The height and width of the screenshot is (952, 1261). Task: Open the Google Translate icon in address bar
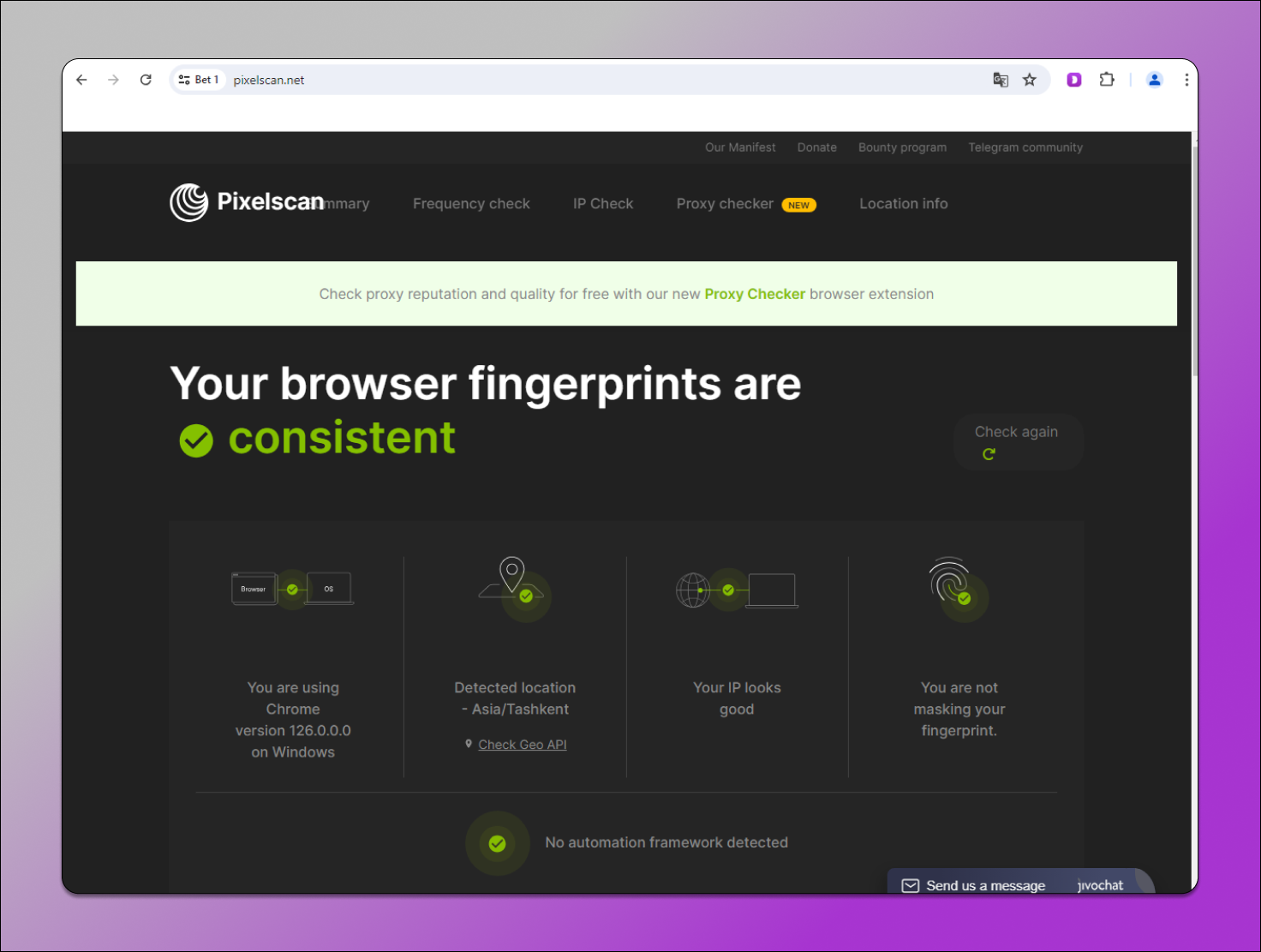(x=1000, y=80)
